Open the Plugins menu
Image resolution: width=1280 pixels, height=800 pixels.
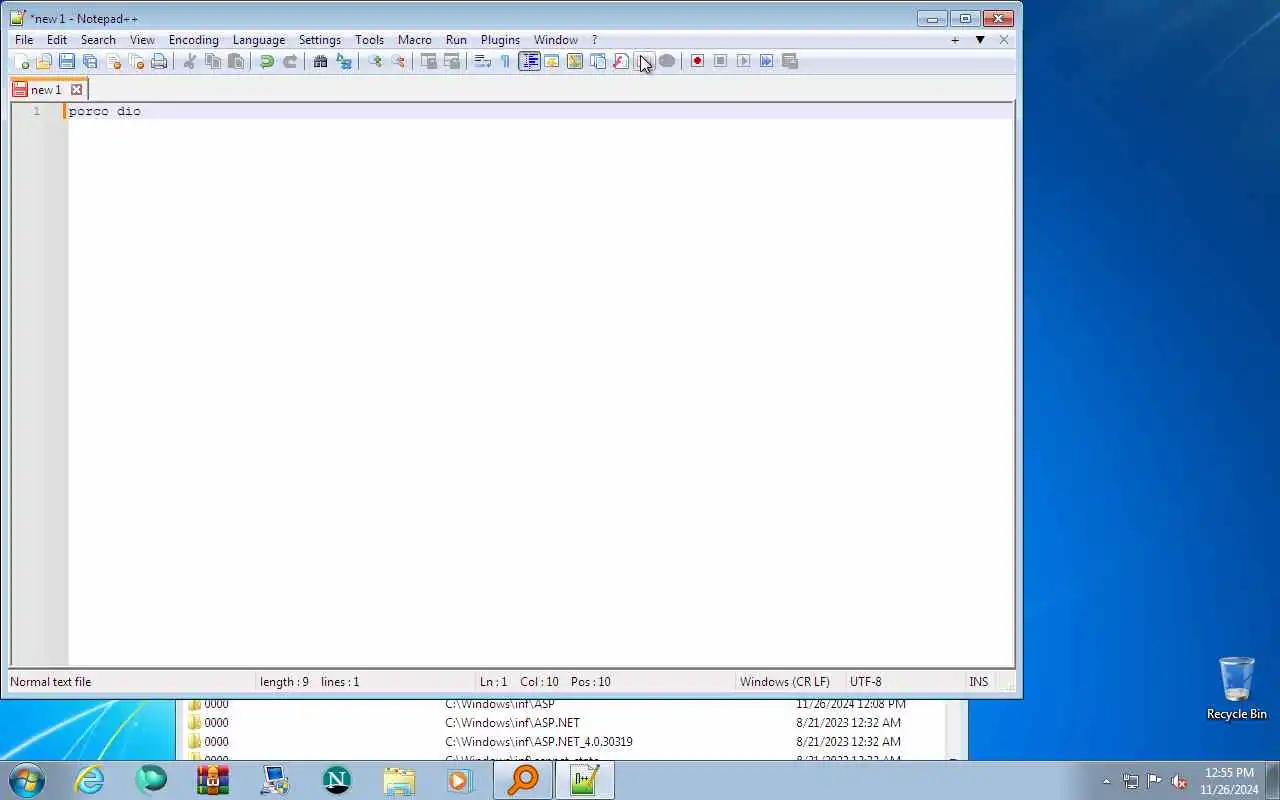500,40
